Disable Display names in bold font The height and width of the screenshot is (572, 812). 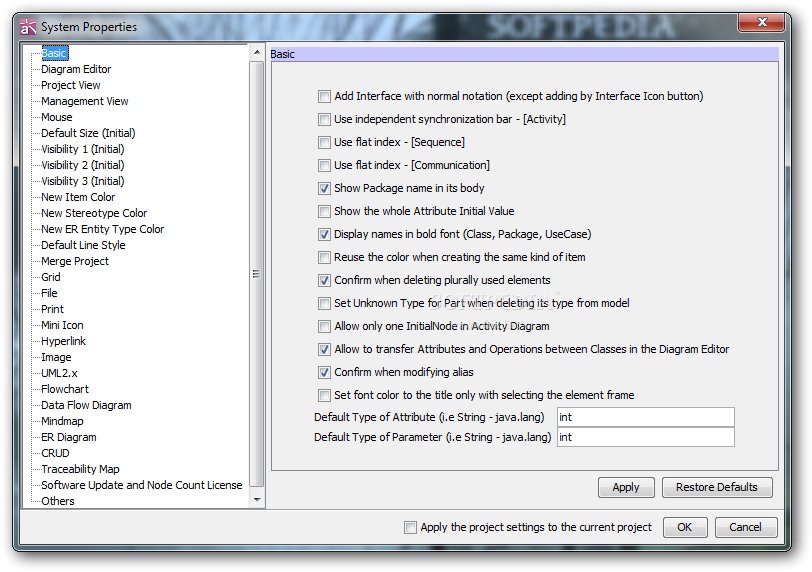pos(324,234)
